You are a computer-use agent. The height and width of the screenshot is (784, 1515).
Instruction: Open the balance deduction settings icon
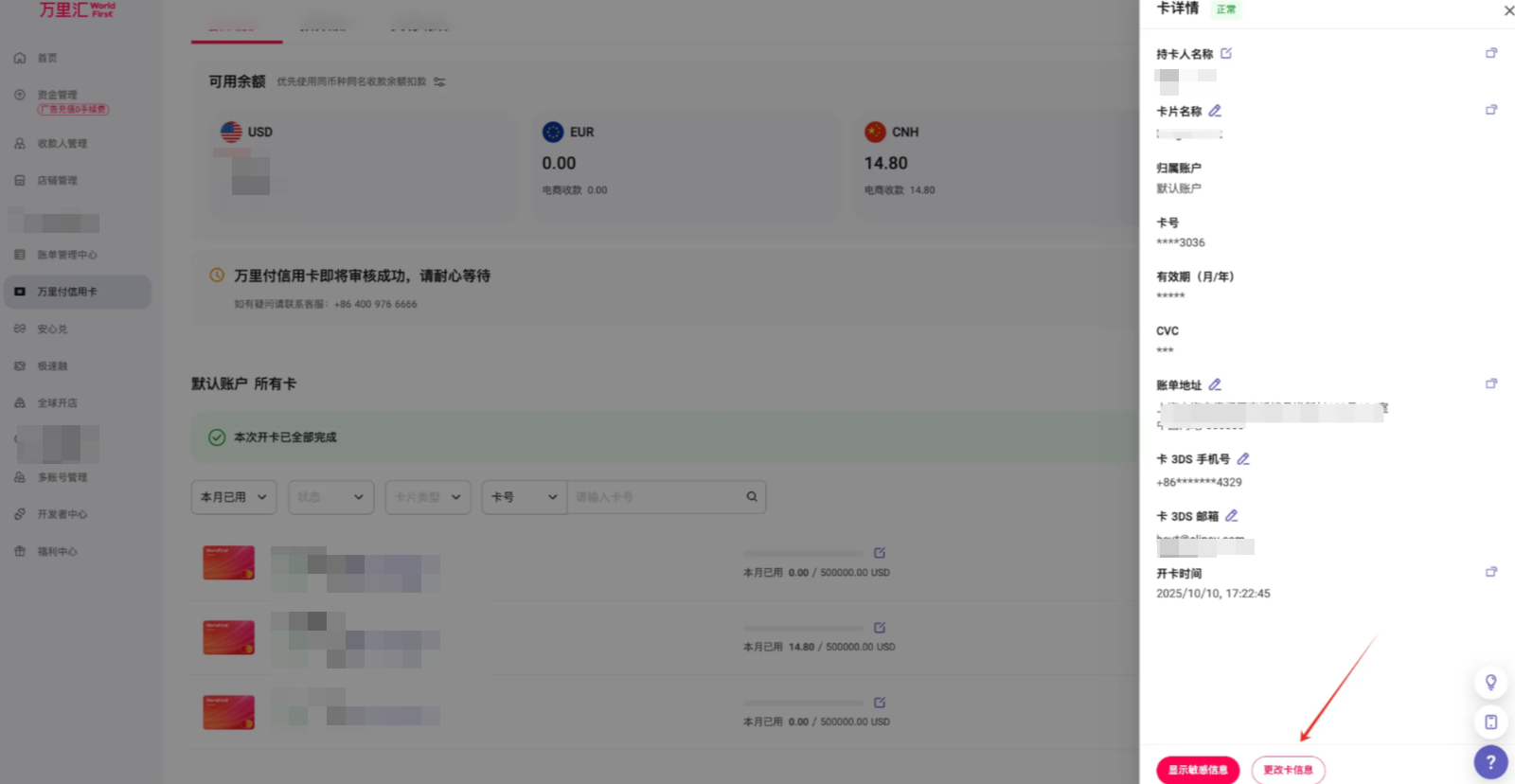439,81
